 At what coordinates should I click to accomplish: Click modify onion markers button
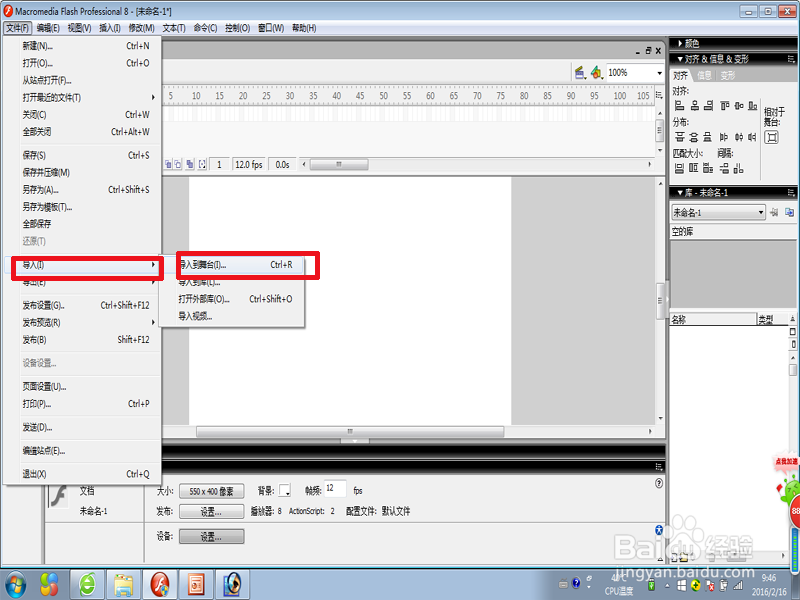point(202,164)
